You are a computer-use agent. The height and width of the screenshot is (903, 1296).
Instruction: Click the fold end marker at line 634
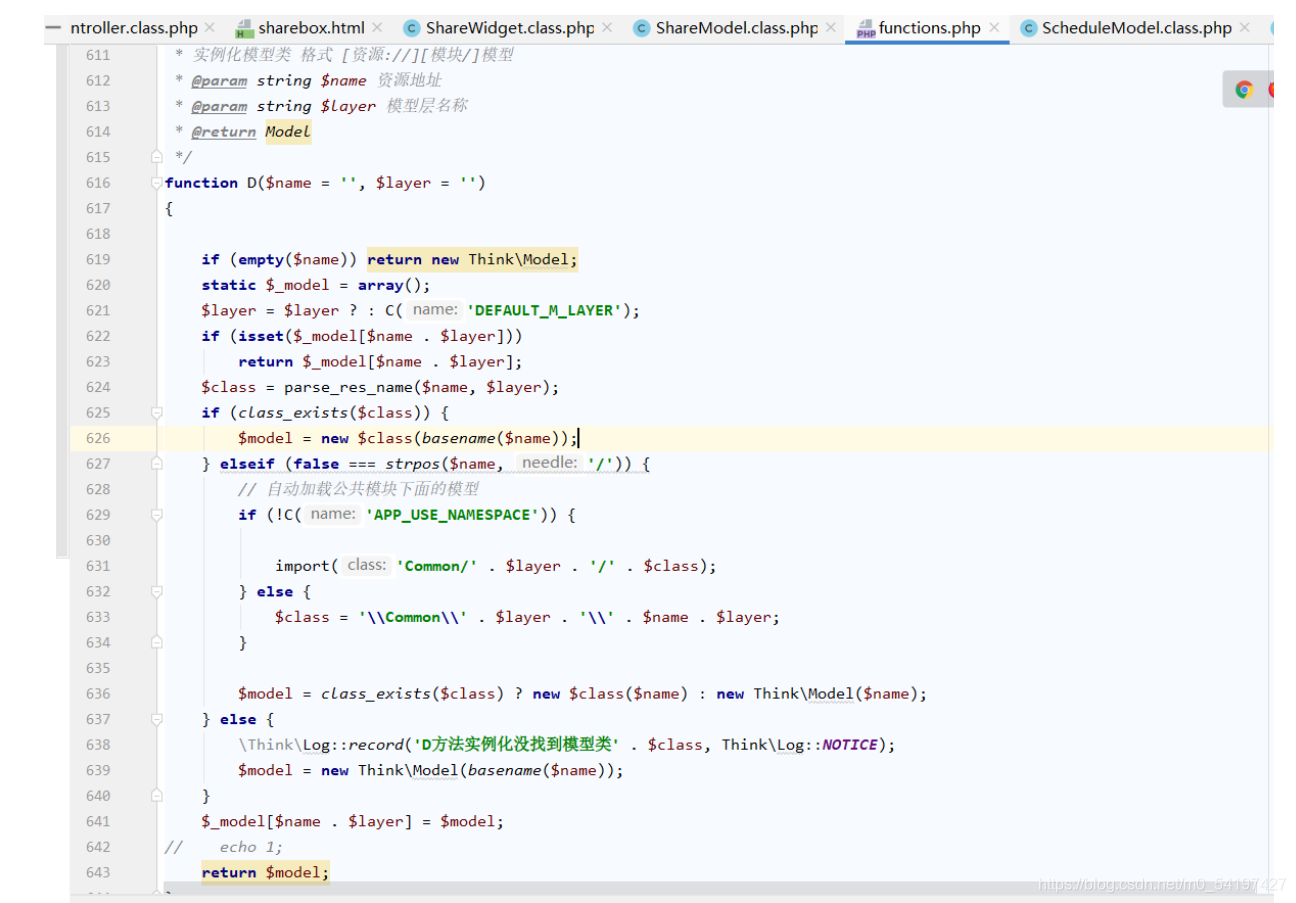click(156, 643)
